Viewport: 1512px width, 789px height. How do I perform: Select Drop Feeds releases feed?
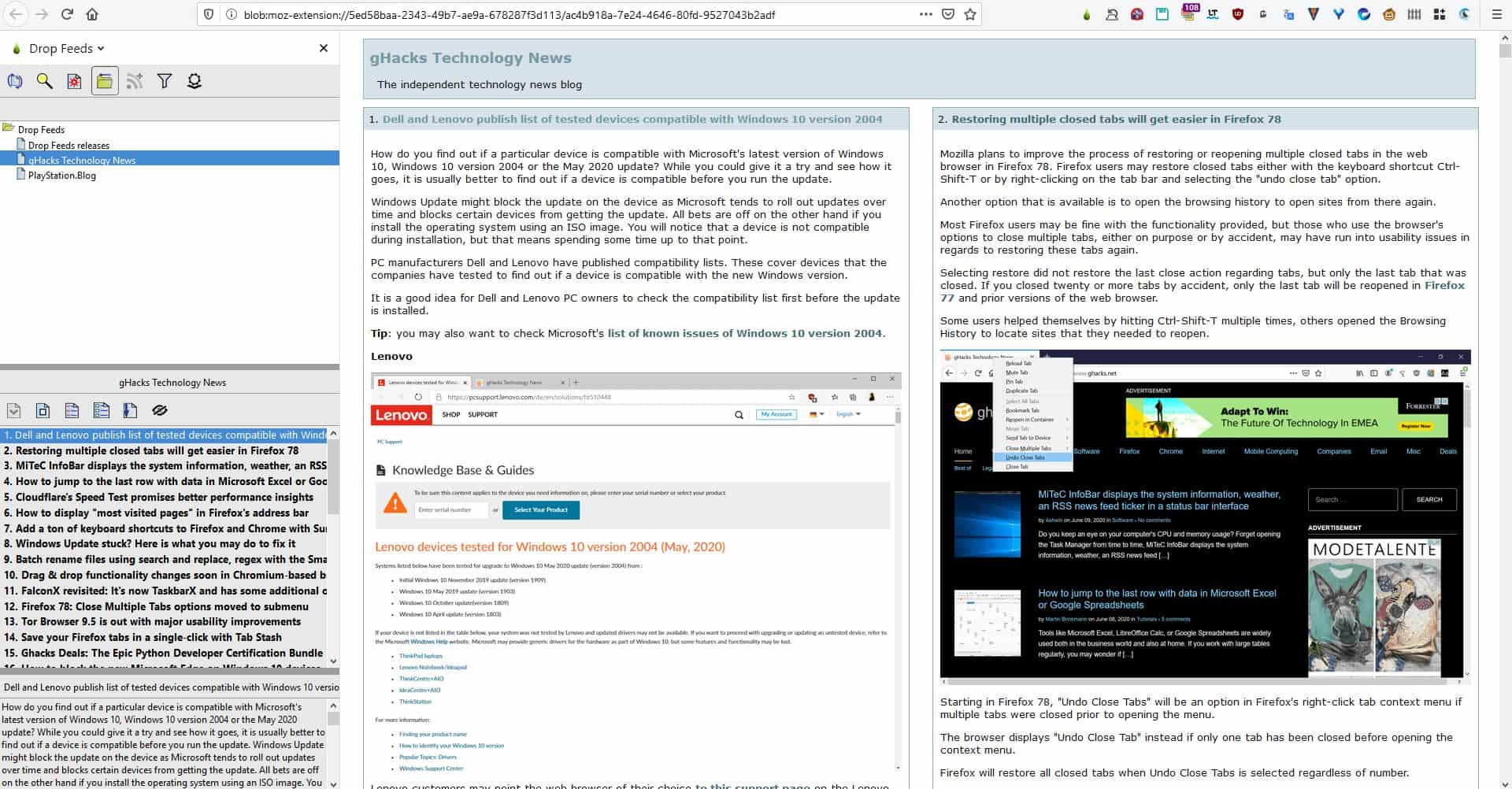pos(69,145)
